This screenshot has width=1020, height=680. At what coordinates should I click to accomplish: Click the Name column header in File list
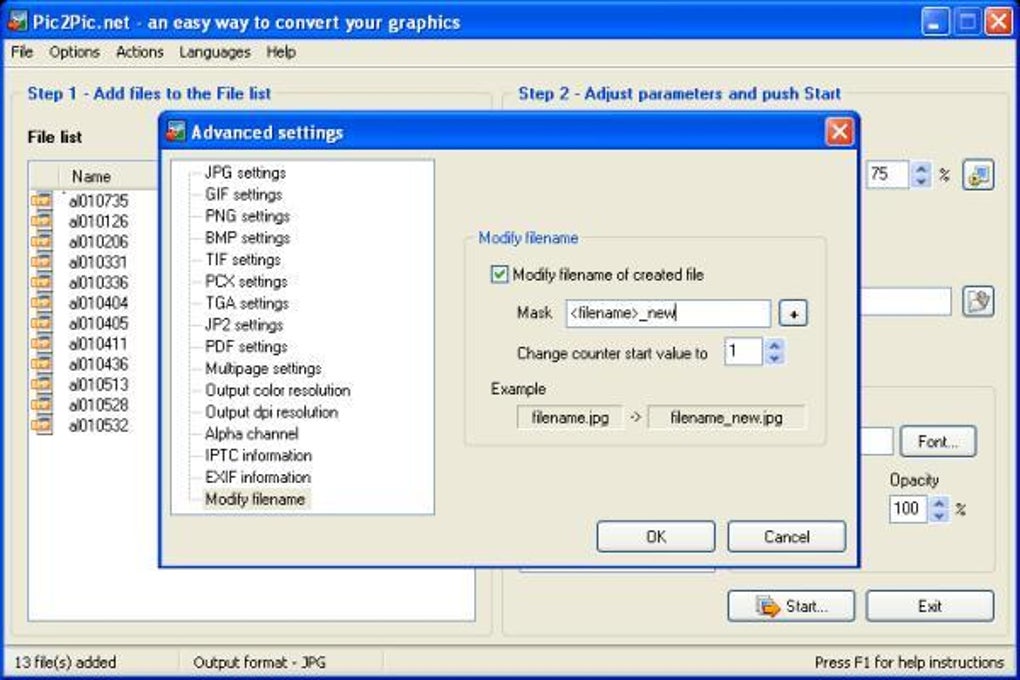[92, 176]
